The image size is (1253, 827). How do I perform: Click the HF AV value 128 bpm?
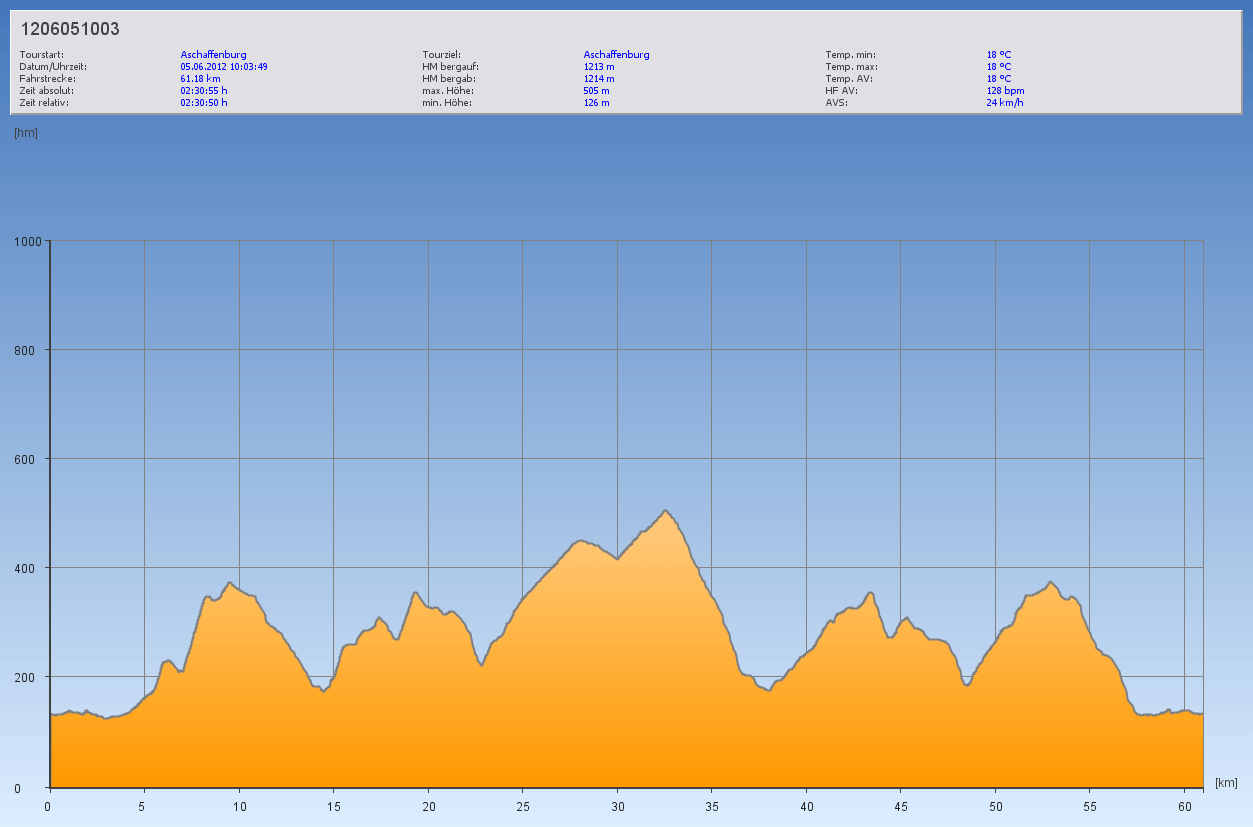tap(1005, 90)
